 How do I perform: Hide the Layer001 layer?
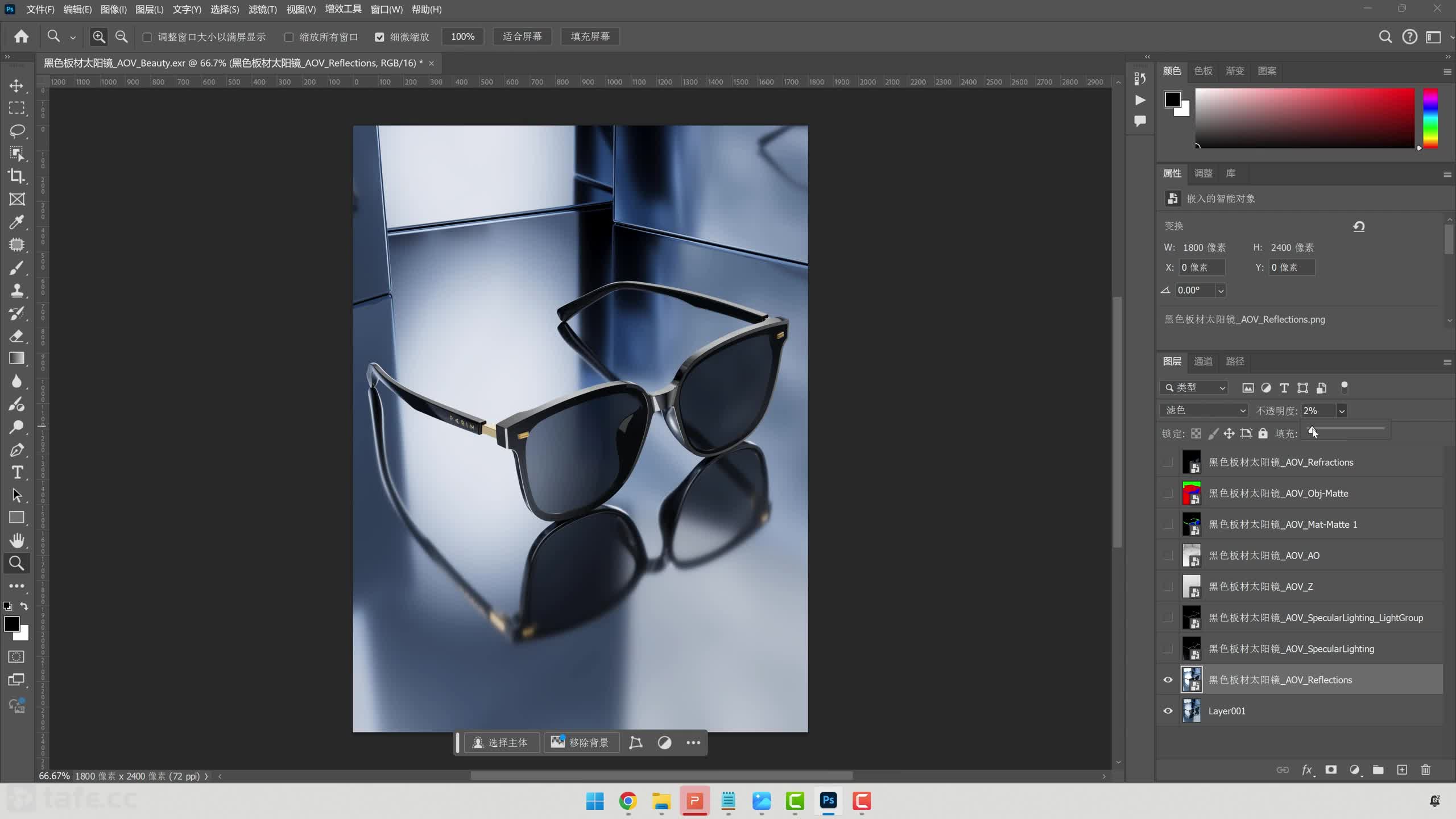point(1168,711)
